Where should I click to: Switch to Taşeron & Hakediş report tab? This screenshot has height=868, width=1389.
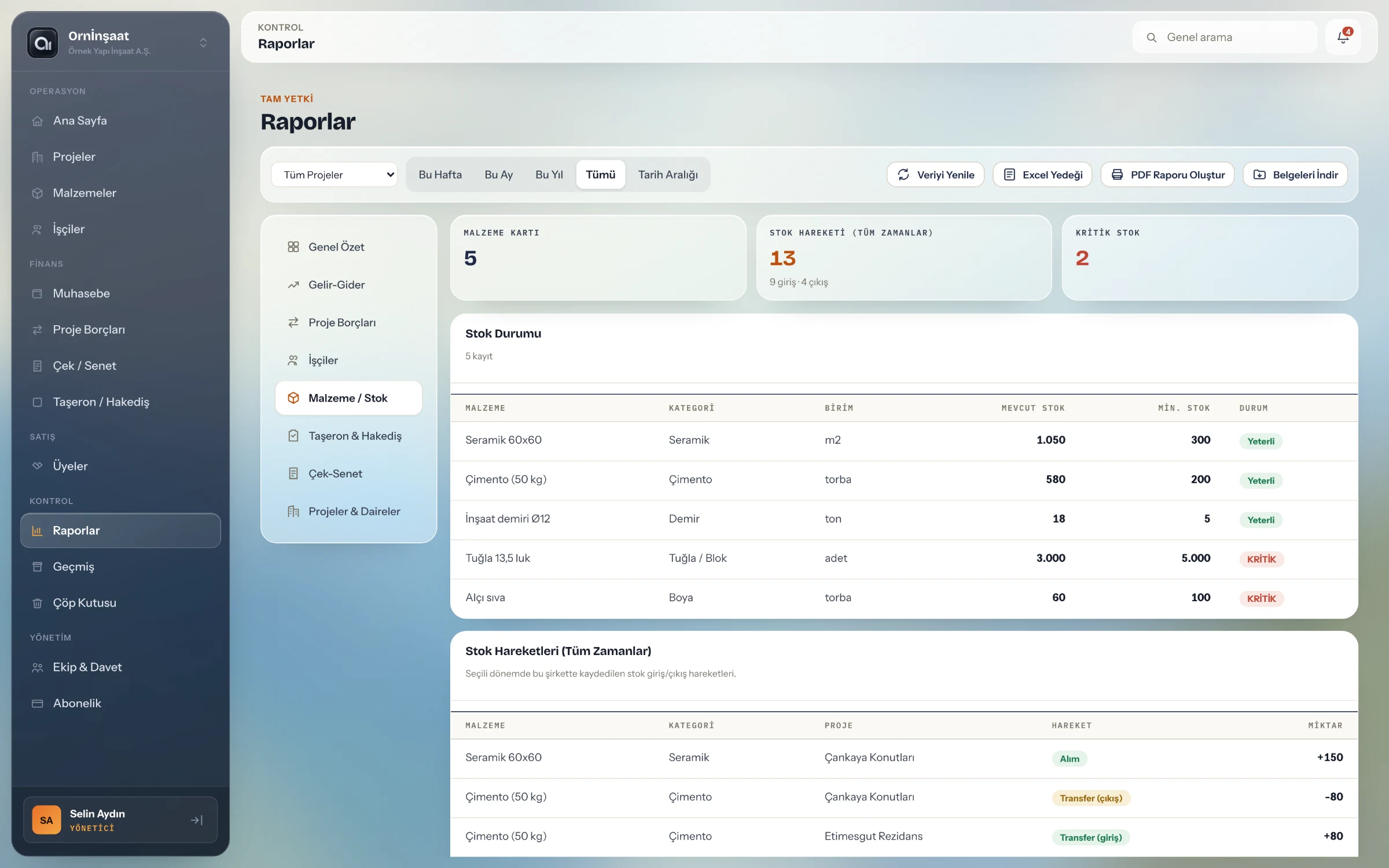(x=348, y=436)
